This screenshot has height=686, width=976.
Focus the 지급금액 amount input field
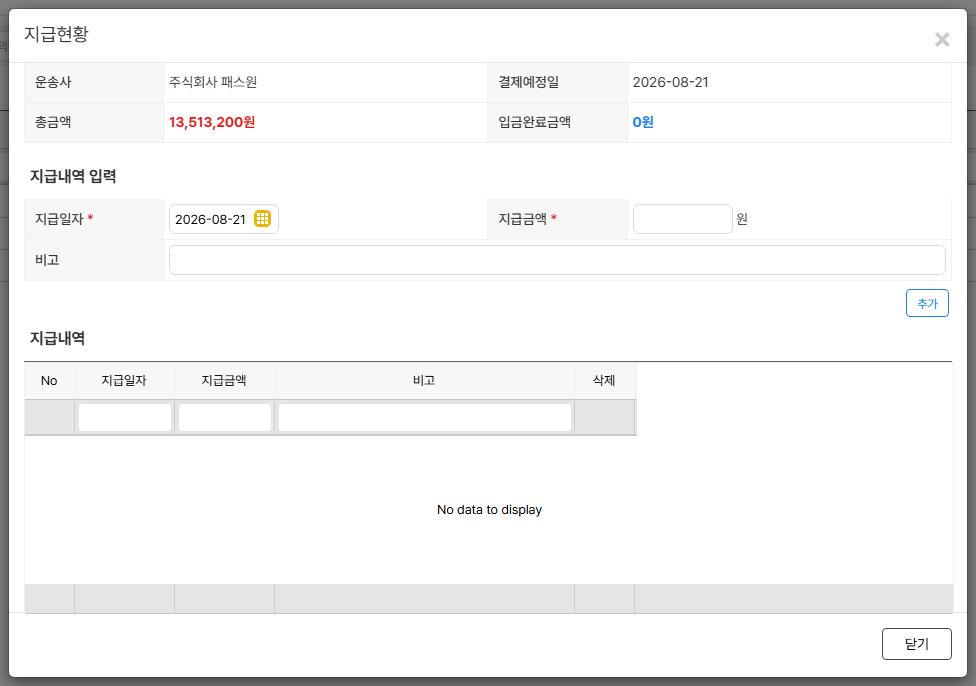[x=682, y=219]
